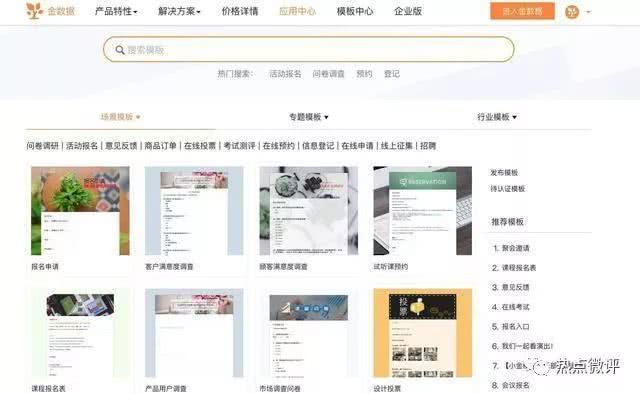Filter by 线上征集 category
Screen dimensions: 640x394
coord(397,146)
